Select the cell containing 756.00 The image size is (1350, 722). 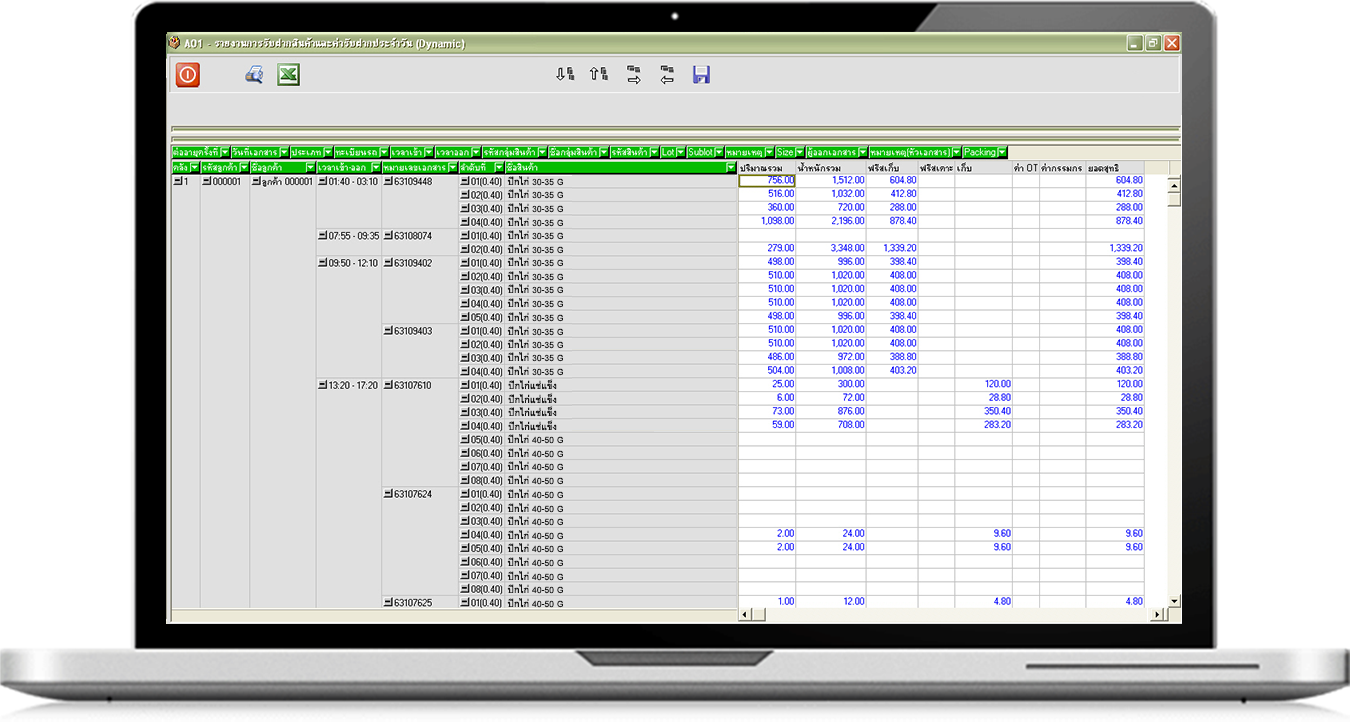(767, 181)
